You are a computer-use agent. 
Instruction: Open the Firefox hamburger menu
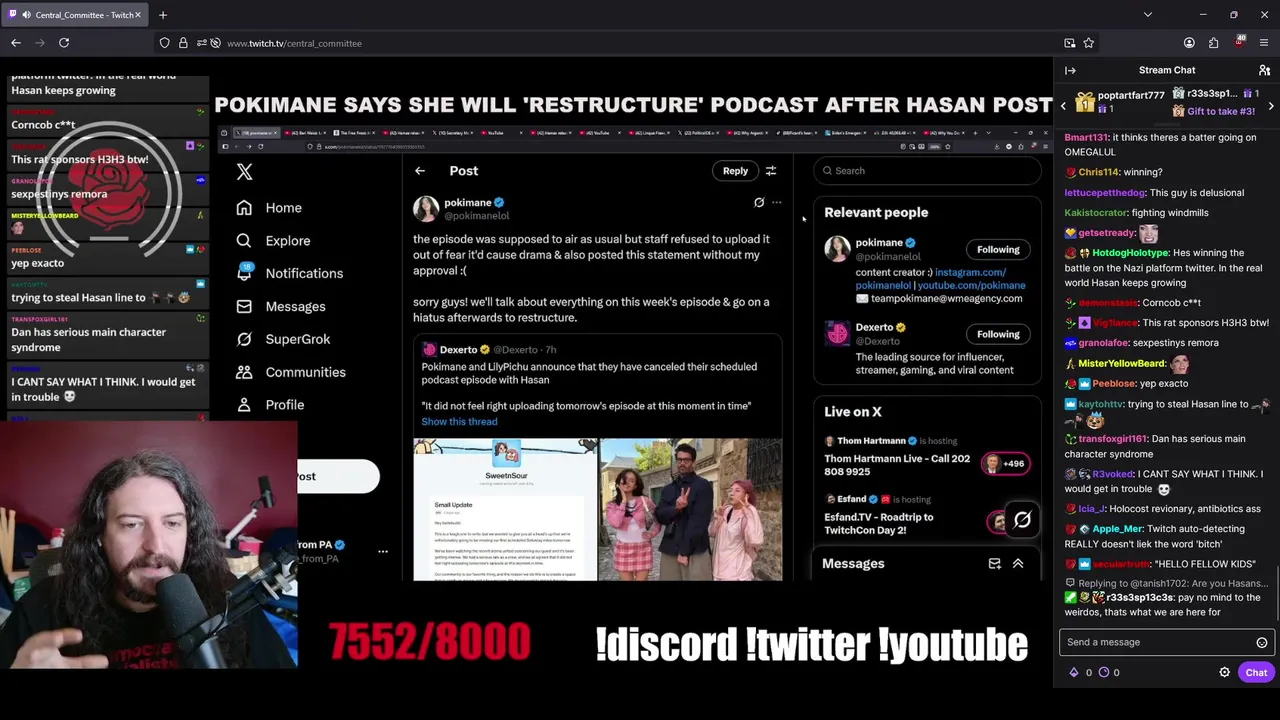[1264, 43]
